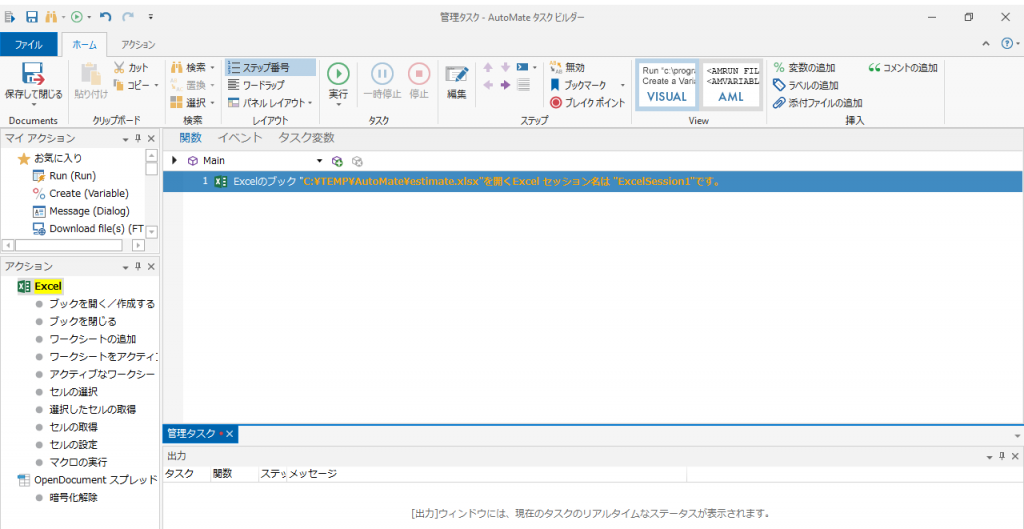1024x529 pixels.
Task: Open the Main function dropdown
Action: click(x=319, y=160)
